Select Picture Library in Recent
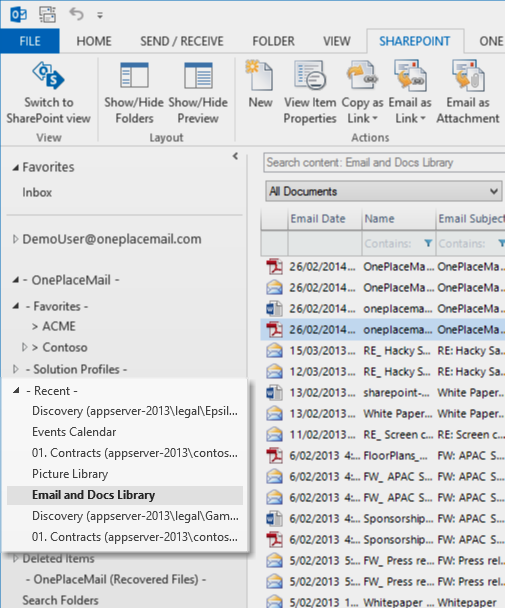 coord(70,474)
